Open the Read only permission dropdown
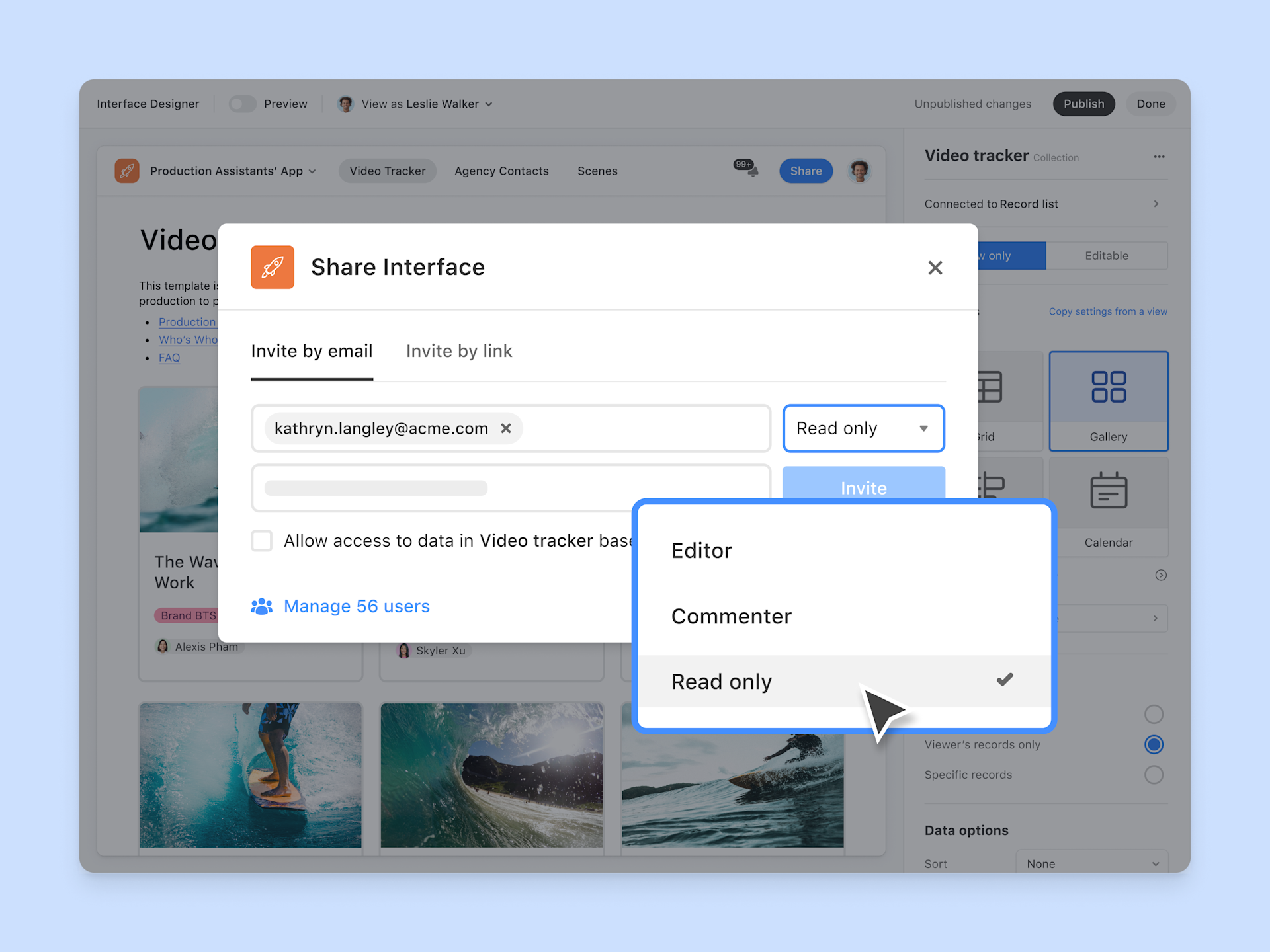 click(x=863, y=428)
